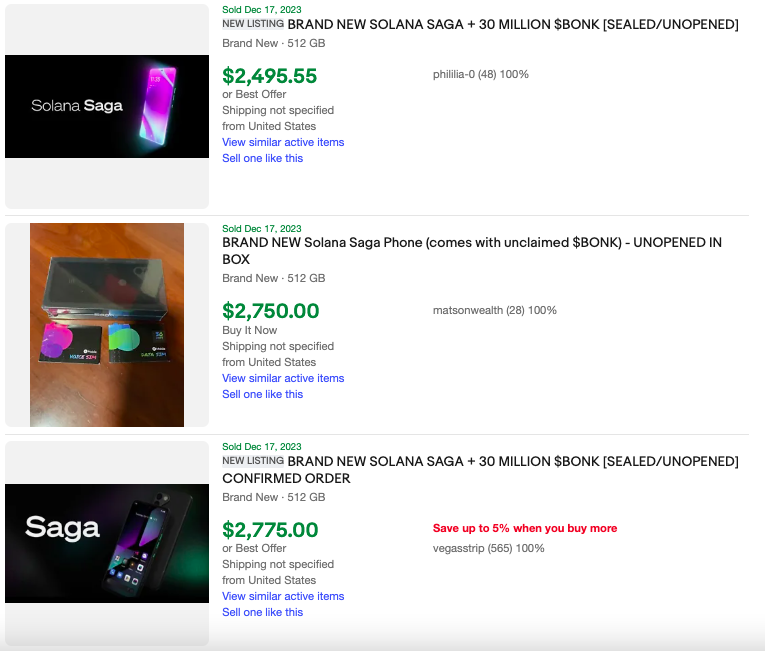Open the pink Solana Saga phone thumbnail

pyautogui.click(x=107, y=106)
